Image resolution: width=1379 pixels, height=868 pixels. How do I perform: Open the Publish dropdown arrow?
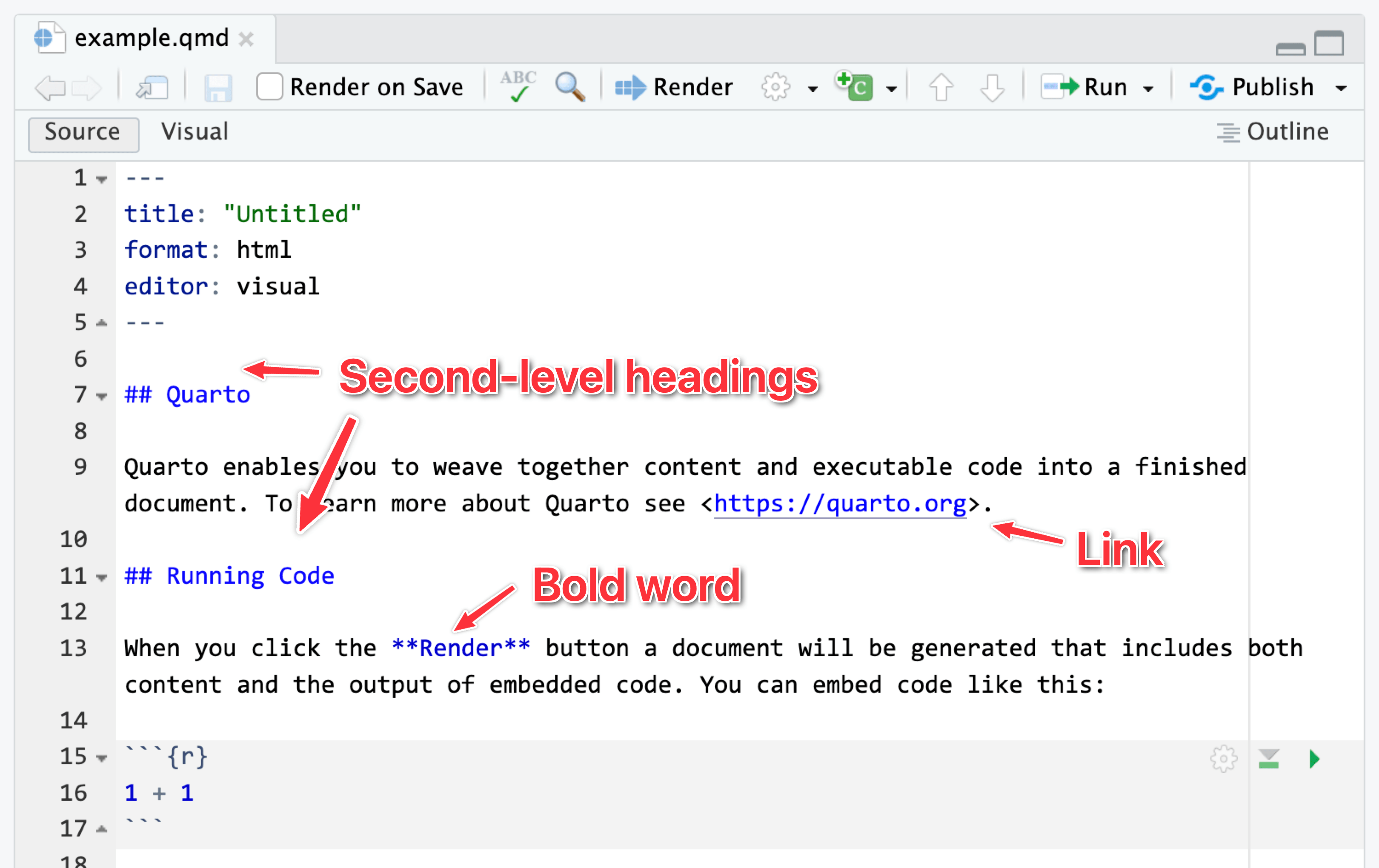[x=1341, y=89]
